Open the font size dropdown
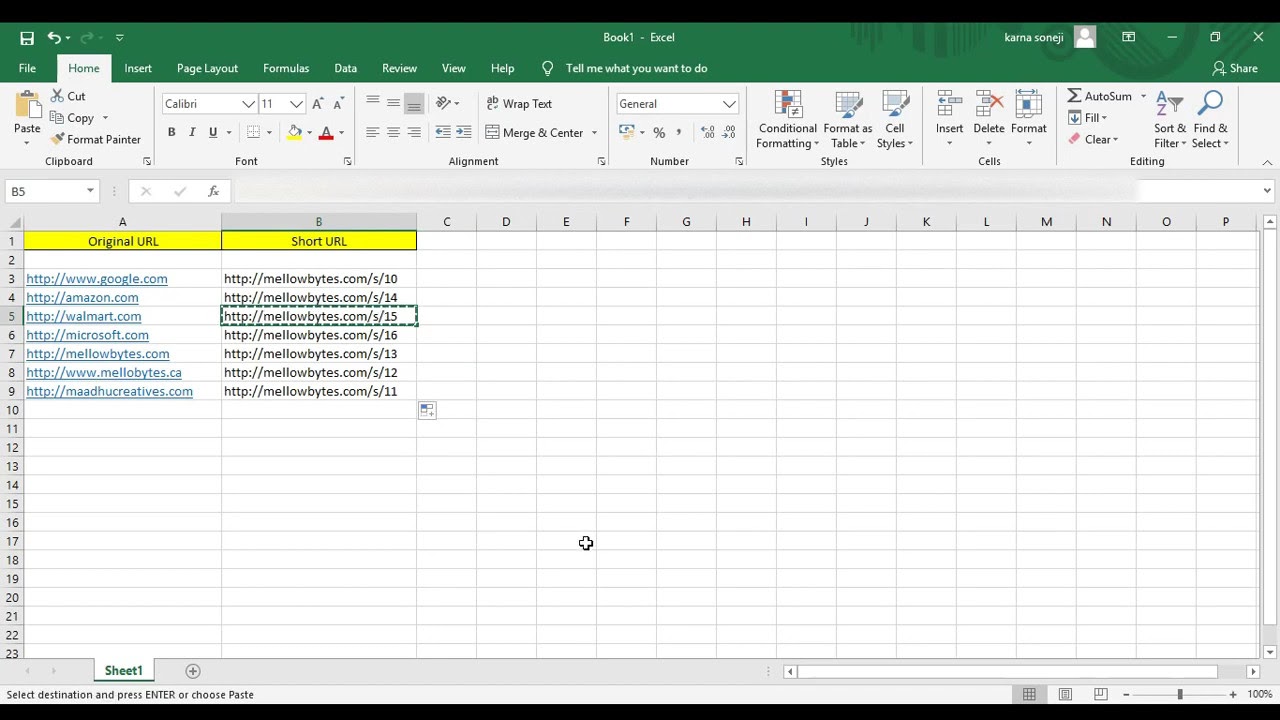The height and width of the screenshot is (720, 1280). [296, 104]
